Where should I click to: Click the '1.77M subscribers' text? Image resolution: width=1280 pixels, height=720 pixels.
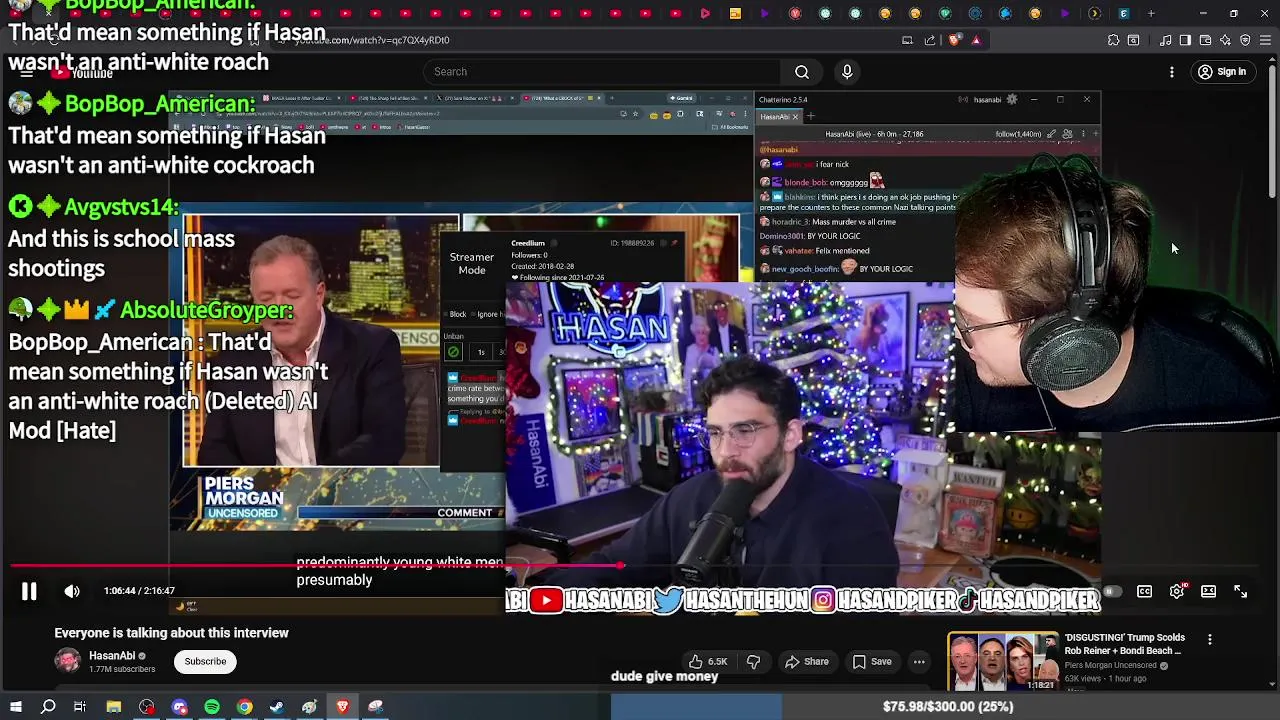tap(122, 669)
